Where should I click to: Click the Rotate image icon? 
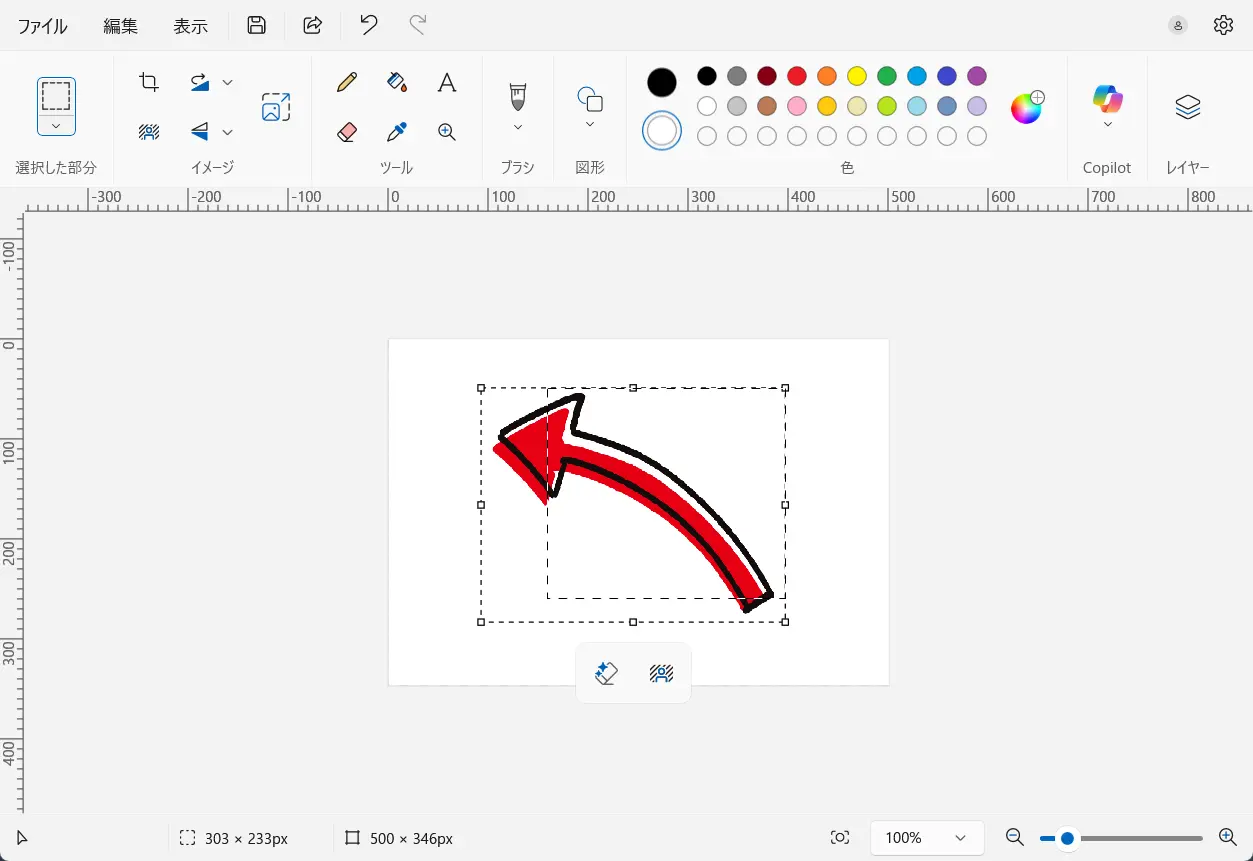[x=200, y=82]
